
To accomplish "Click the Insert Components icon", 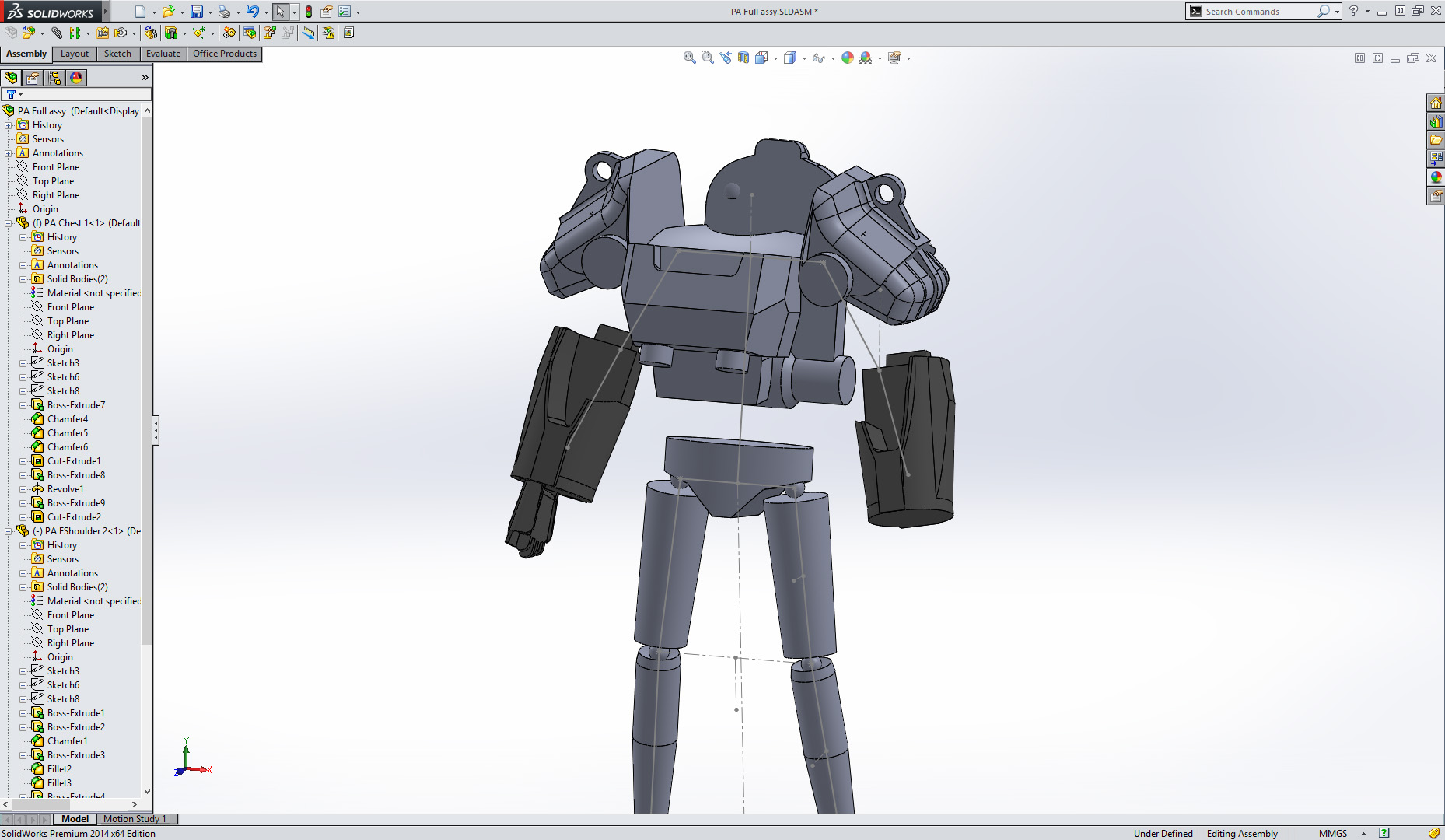I will tap(29, 33).
